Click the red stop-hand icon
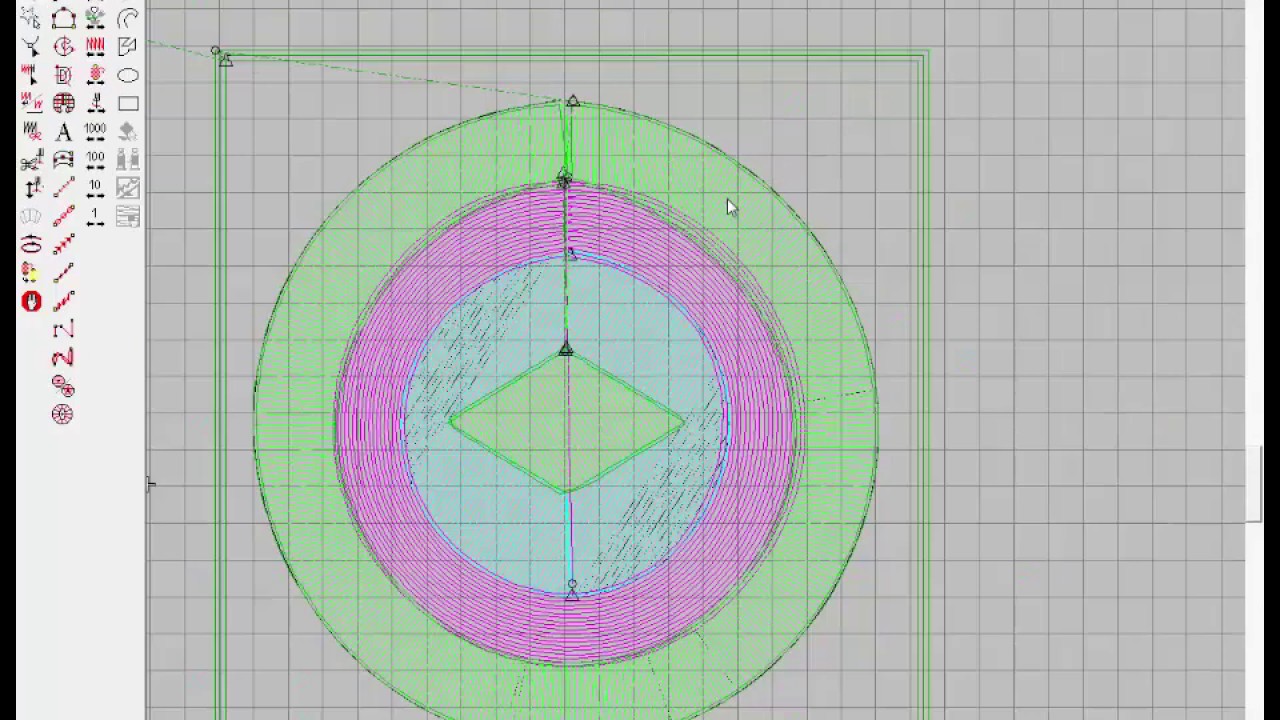The height and width of the screenshot is (720, 1280). pyautogui.click(x=31, y=301)
